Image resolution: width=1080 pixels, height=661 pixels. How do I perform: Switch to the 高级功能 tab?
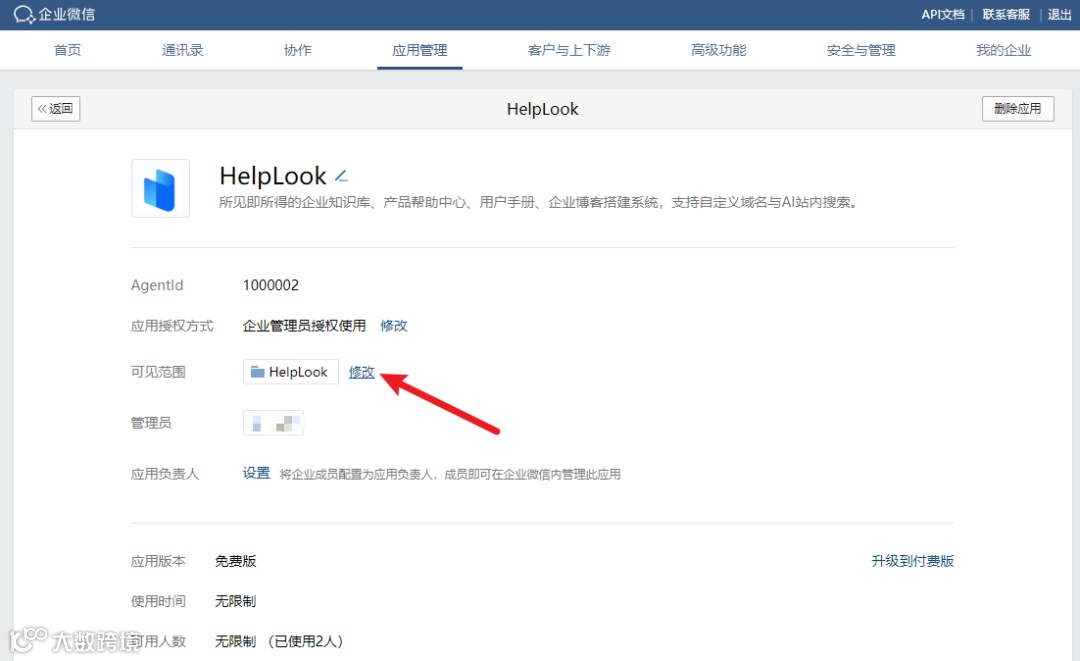[x=718, y=49]
